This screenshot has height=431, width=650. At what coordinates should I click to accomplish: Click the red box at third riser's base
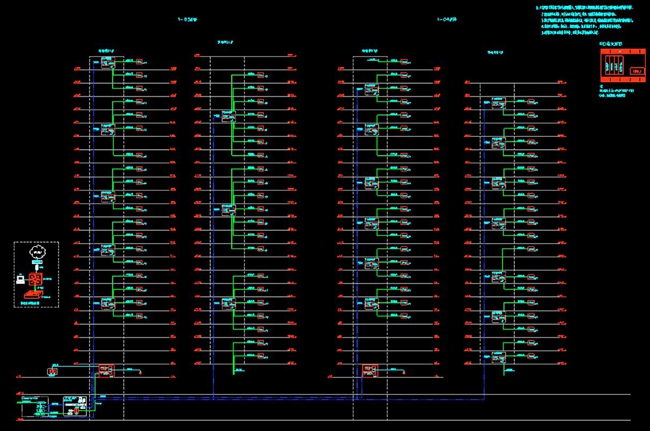point(369,370)
